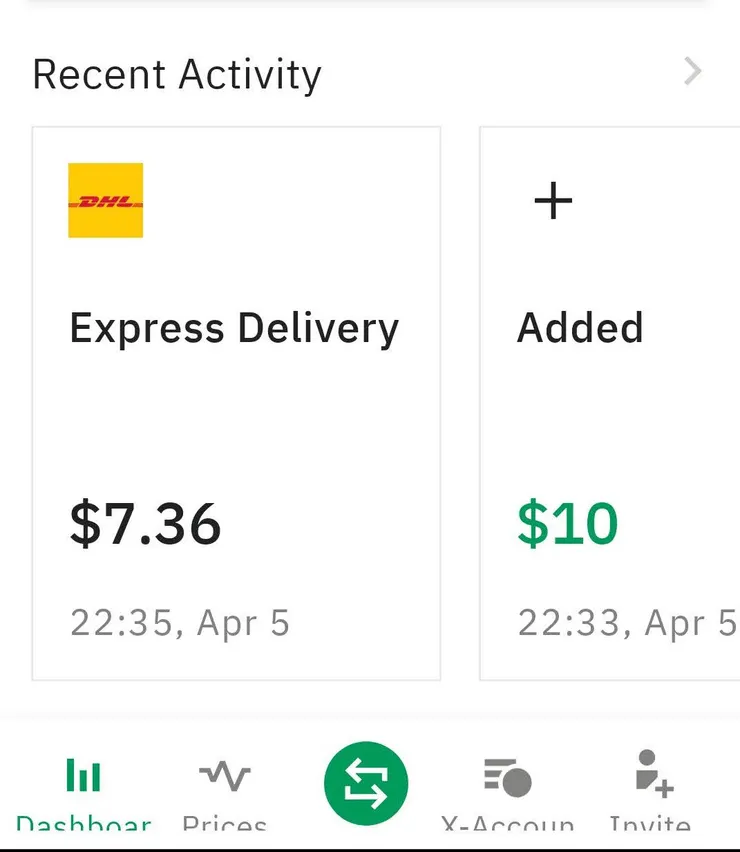Click the Invite person-plus icon
740x852 pixels.
pyautogui.click(x=653, y=774)
